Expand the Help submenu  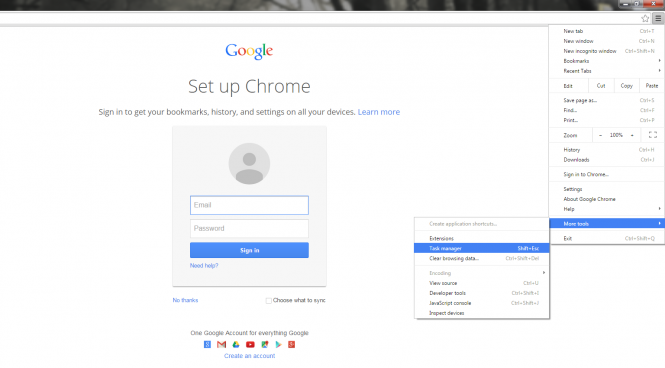[x=607, y=209]
